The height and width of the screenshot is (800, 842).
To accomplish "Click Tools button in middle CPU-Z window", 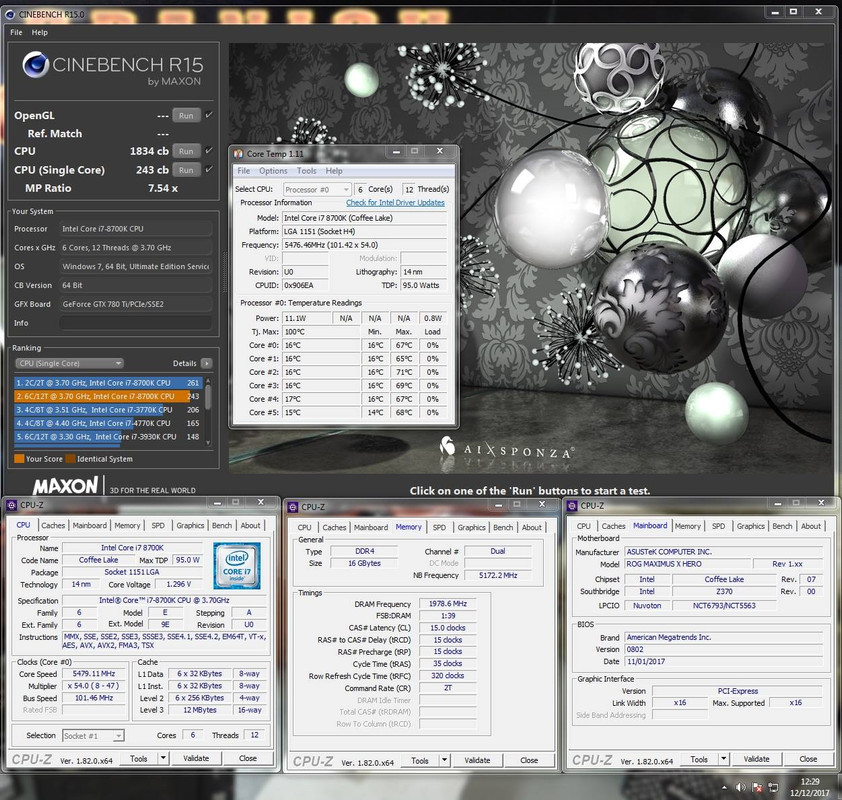I will pyautogui.click(x=420, y=761).
